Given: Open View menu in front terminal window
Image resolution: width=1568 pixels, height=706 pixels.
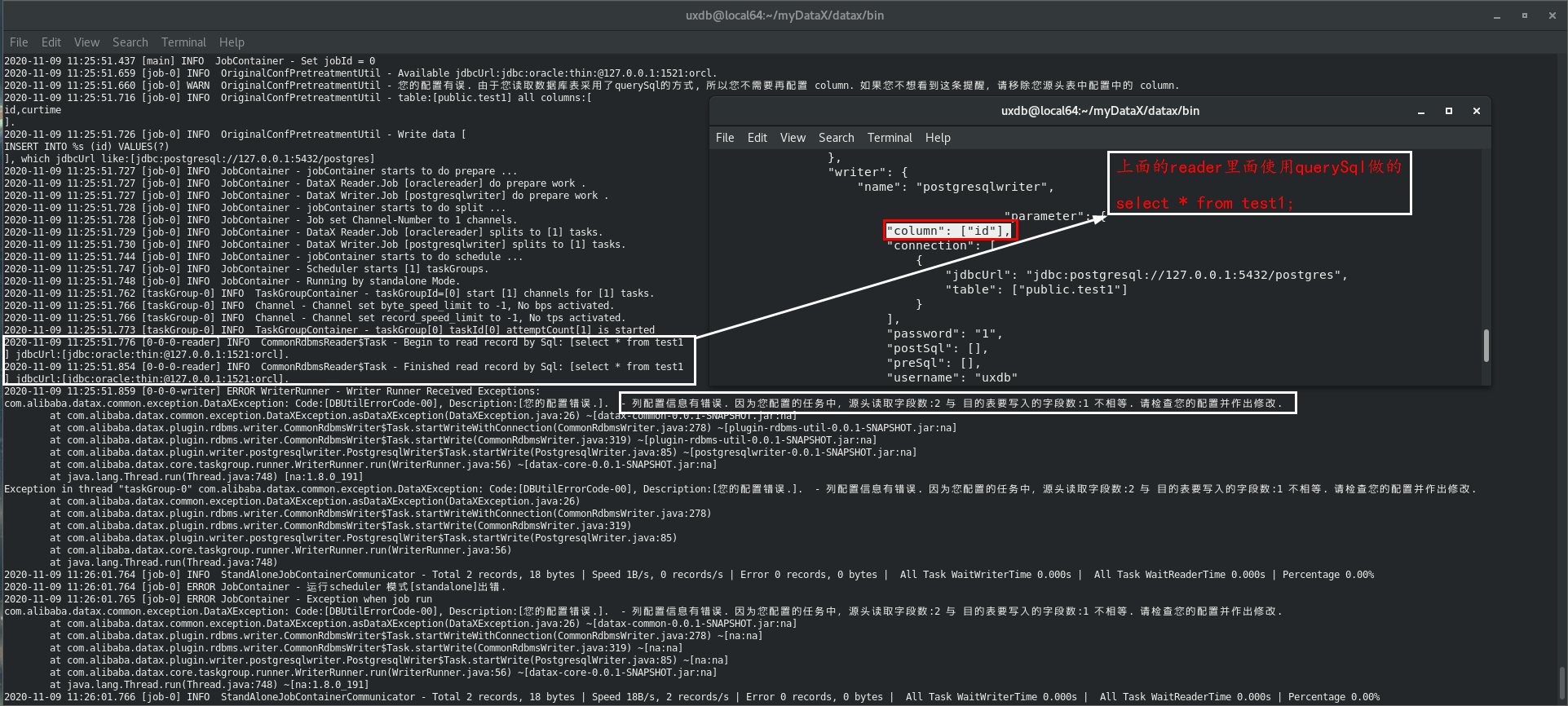Looking at the screenshot, I should [793, 138].
